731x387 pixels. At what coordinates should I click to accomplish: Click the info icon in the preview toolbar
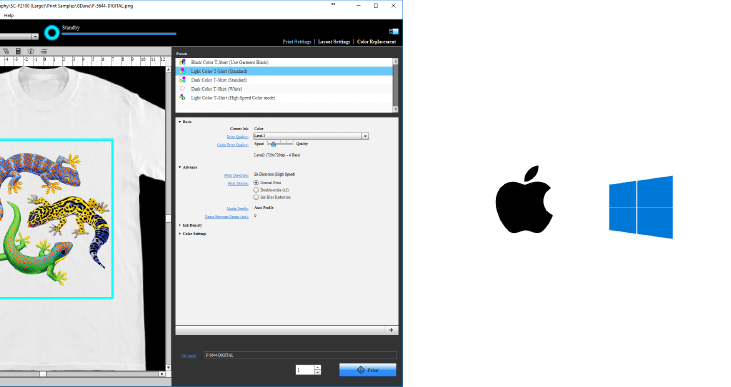[31, 51]
